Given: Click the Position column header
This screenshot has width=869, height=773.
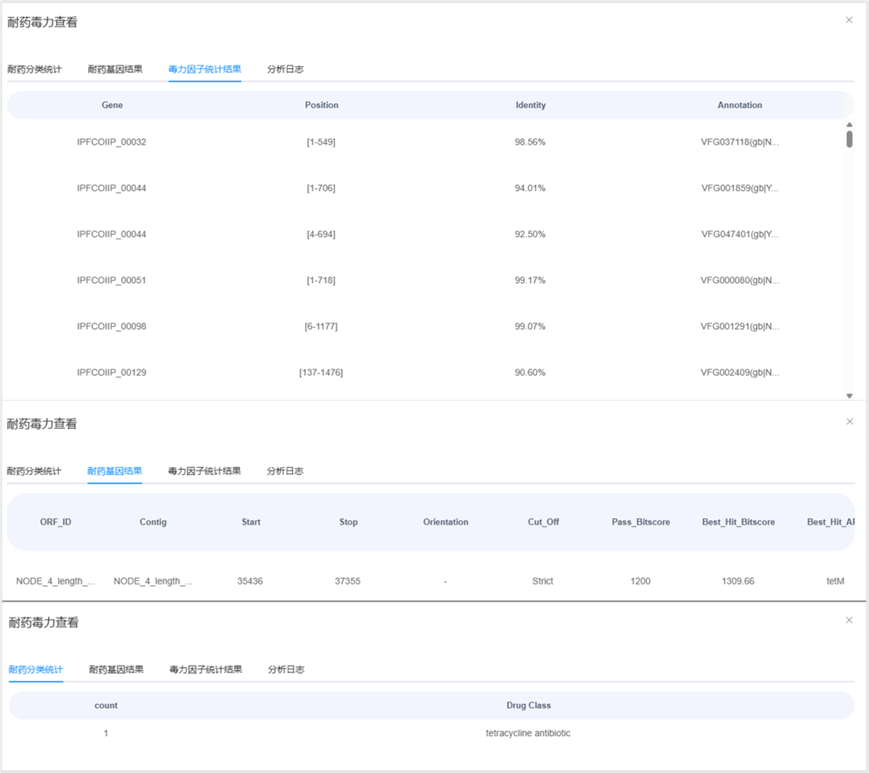Looking at the screenshot, I should (321, 105).
